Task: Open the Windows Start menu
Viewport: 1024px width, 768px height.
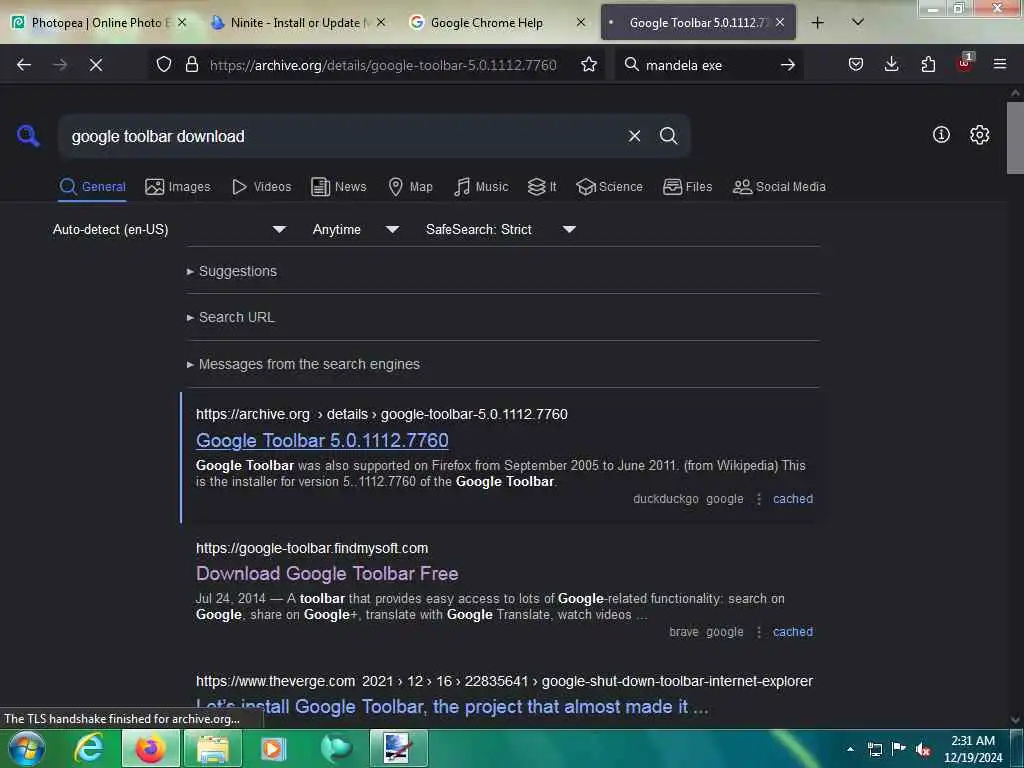Action: point(27,748)
